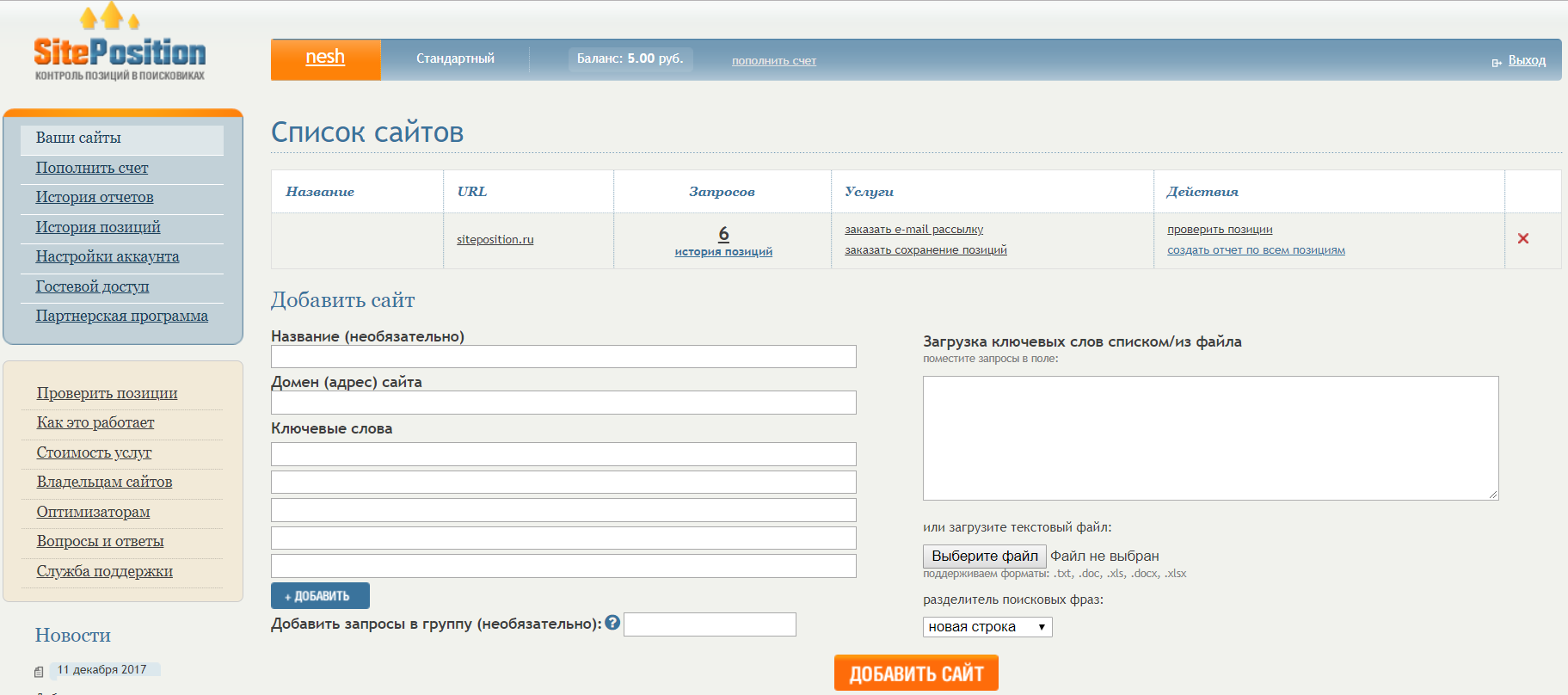
Task: Click 'проверить позиции' action link
Action: click(x=1219, y=230)
